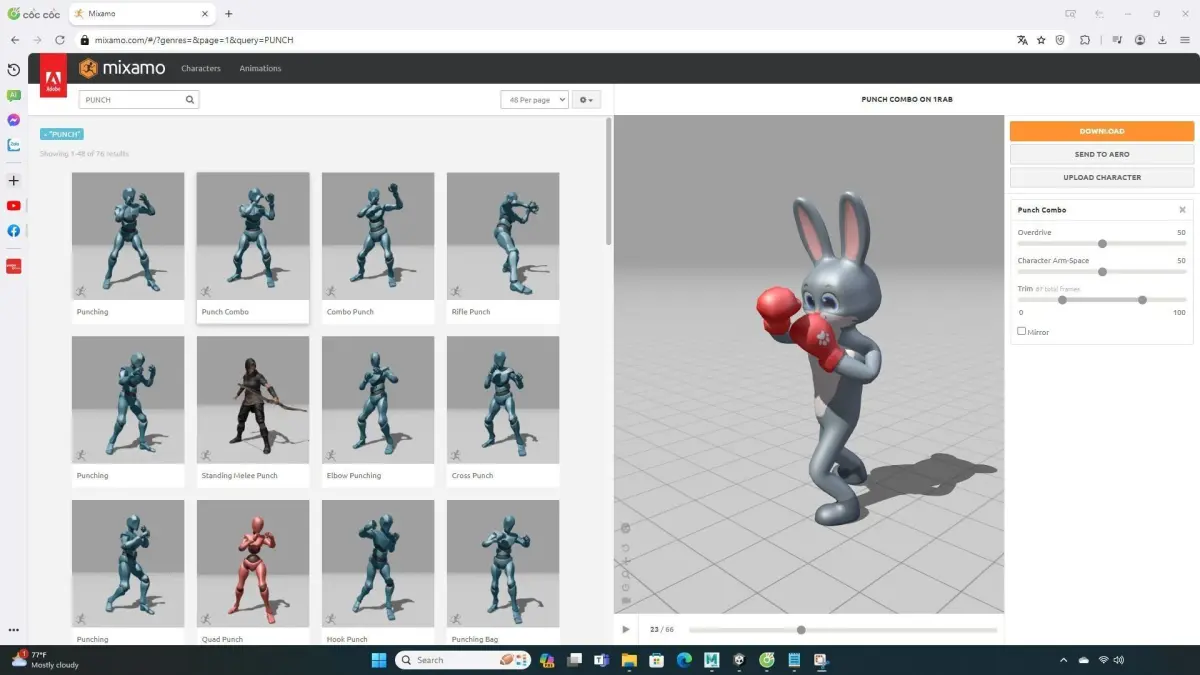This screenshot has width=1200, height=675.
Task: Open the Characters tab
Action: tap(201, 68)
